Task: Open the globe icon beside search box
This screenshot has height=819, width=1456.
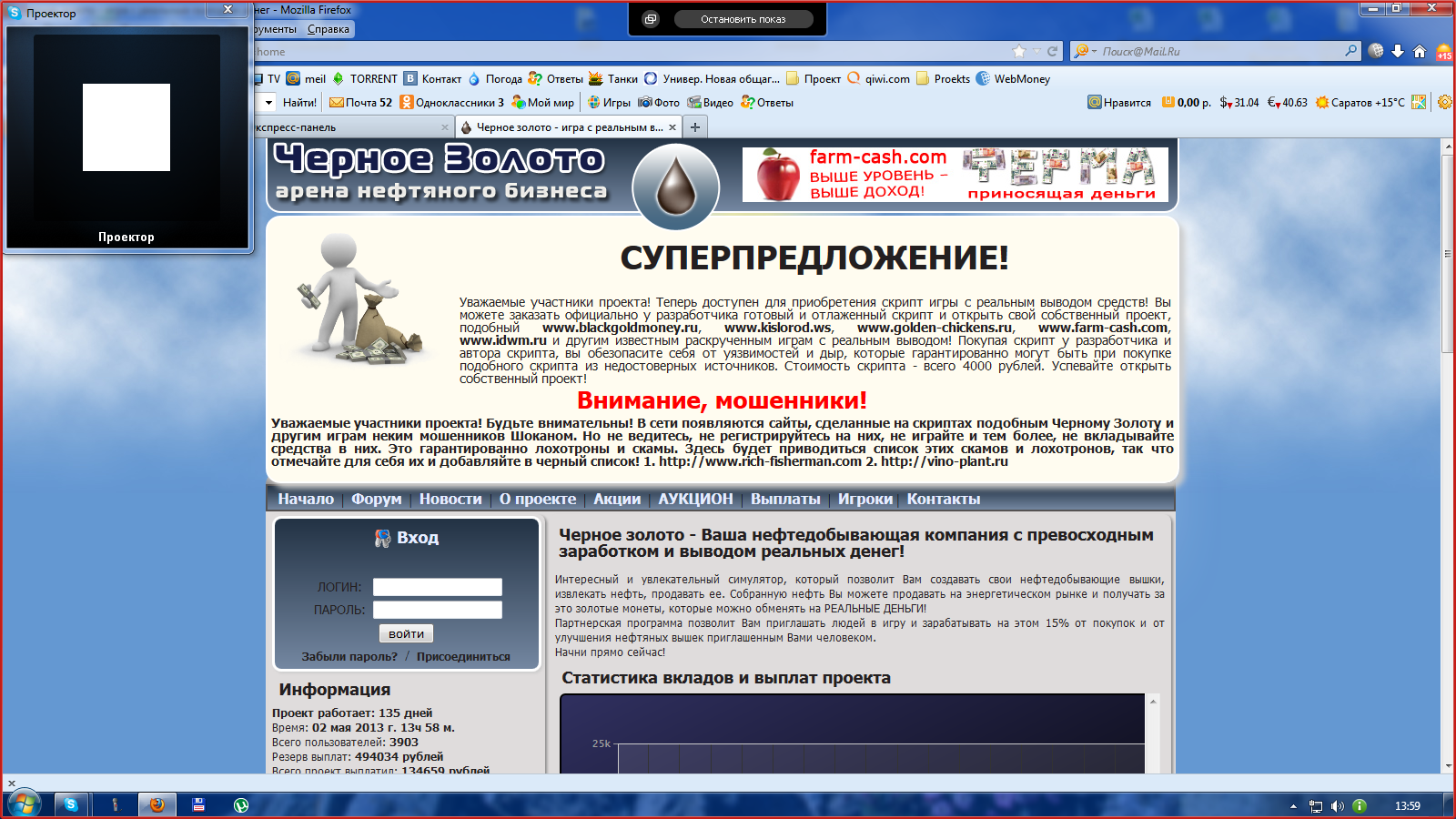Action: click(1376, 51)
